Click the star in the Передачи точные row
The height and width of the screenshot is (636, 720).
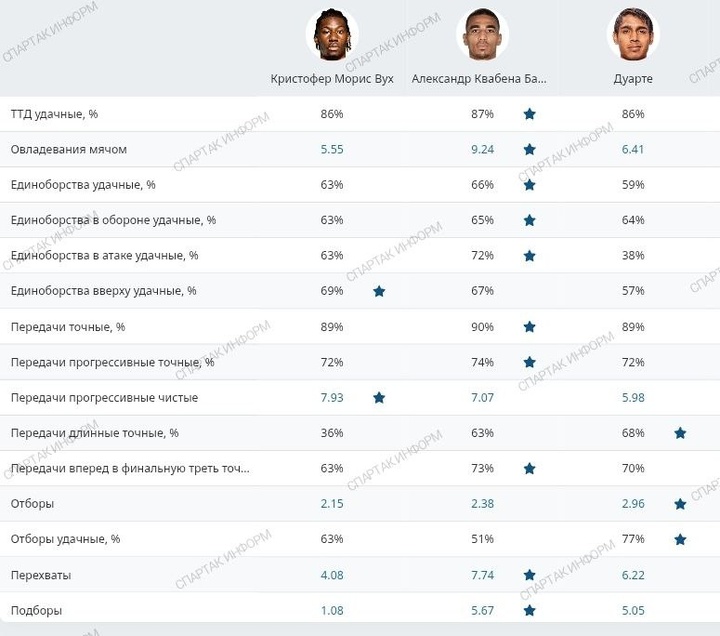tap(529, 327)
